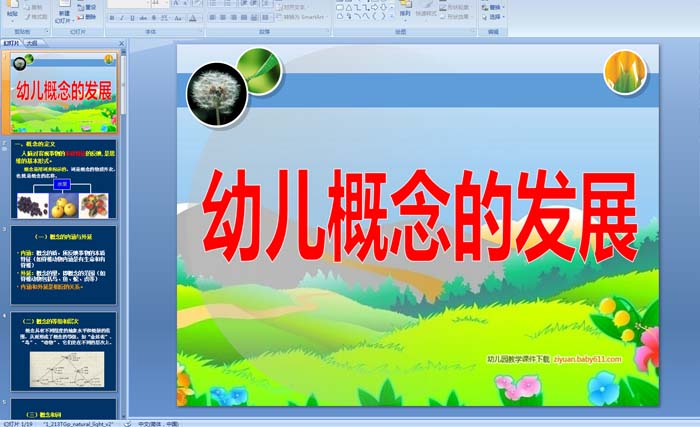Screen dimensions: 700x427
Task: Toggle Italic formatting
Action: (x=122, y=18)
